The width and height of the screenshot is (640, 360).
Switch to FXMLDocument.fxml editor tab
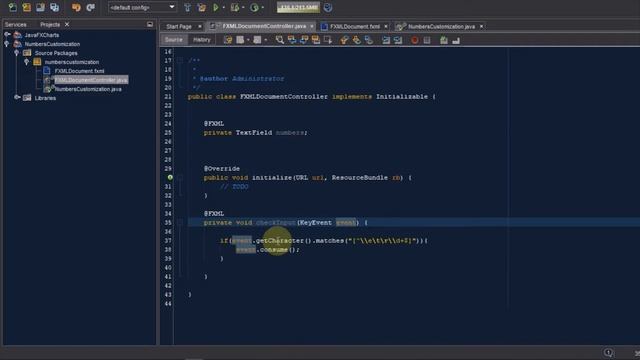(x=355, y=27)
